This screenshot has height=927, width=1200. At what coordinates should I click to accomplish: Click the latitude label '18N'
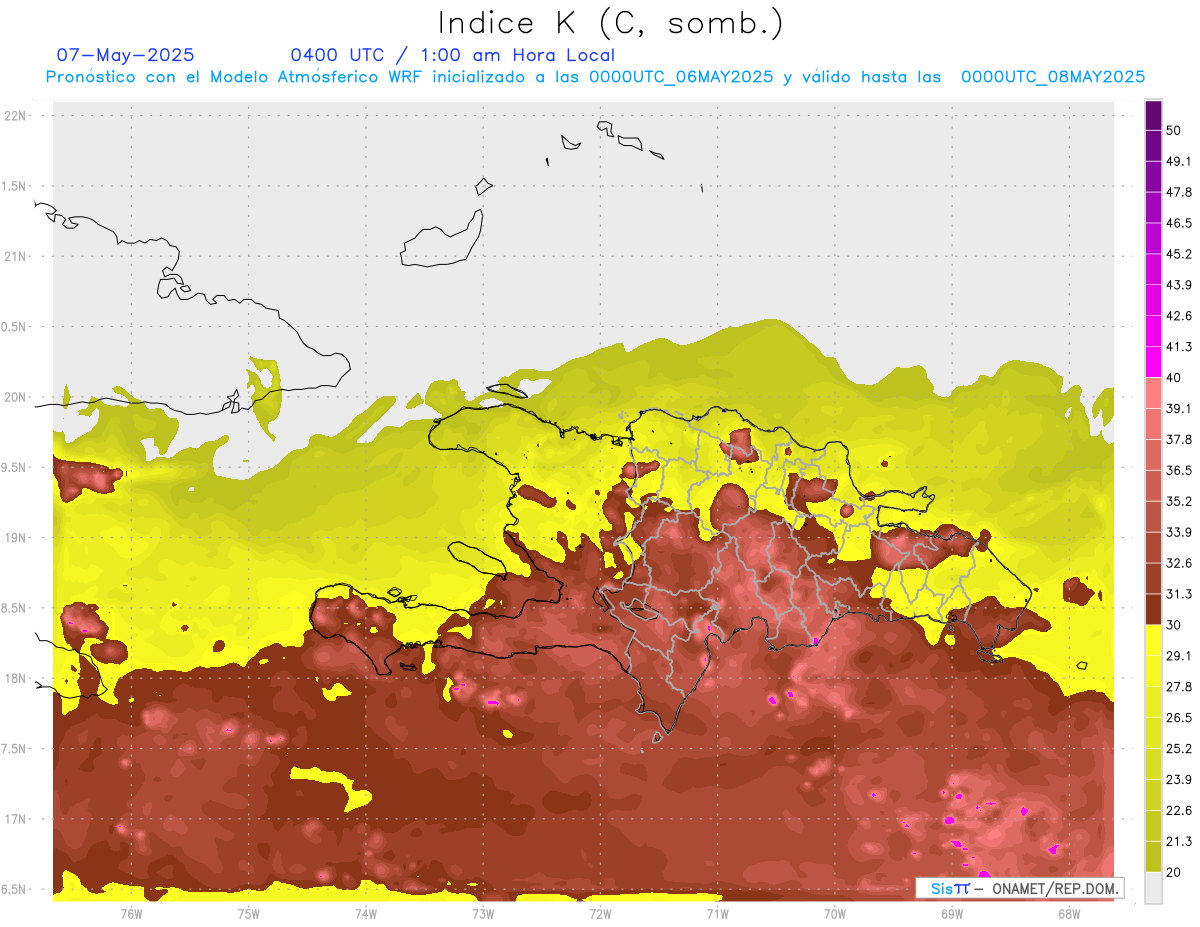pos(17,679)
